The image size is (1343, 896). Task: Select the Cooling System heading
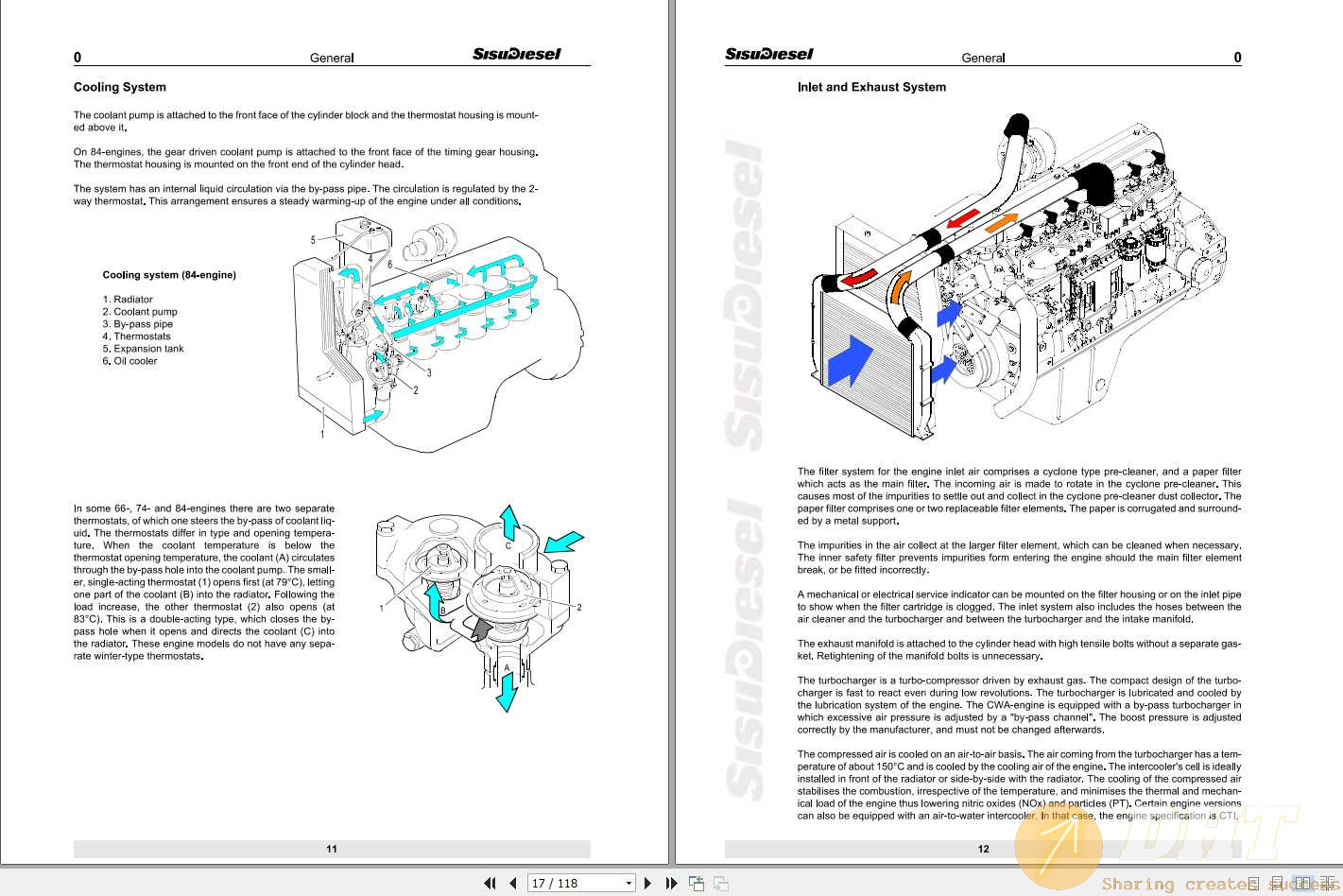click(120, 87)
